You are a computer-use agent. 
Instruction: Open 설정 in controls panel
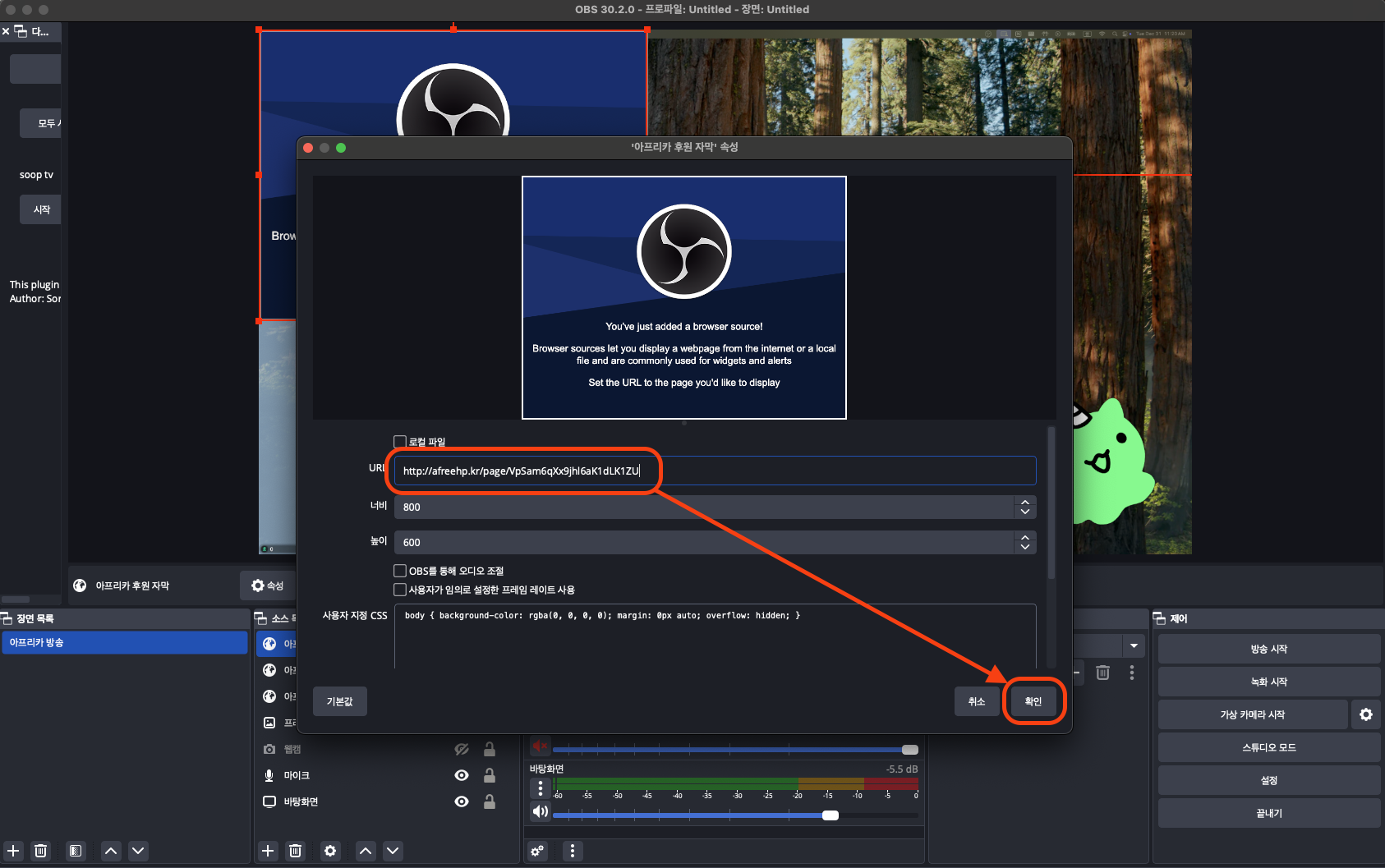point(1269,780)
